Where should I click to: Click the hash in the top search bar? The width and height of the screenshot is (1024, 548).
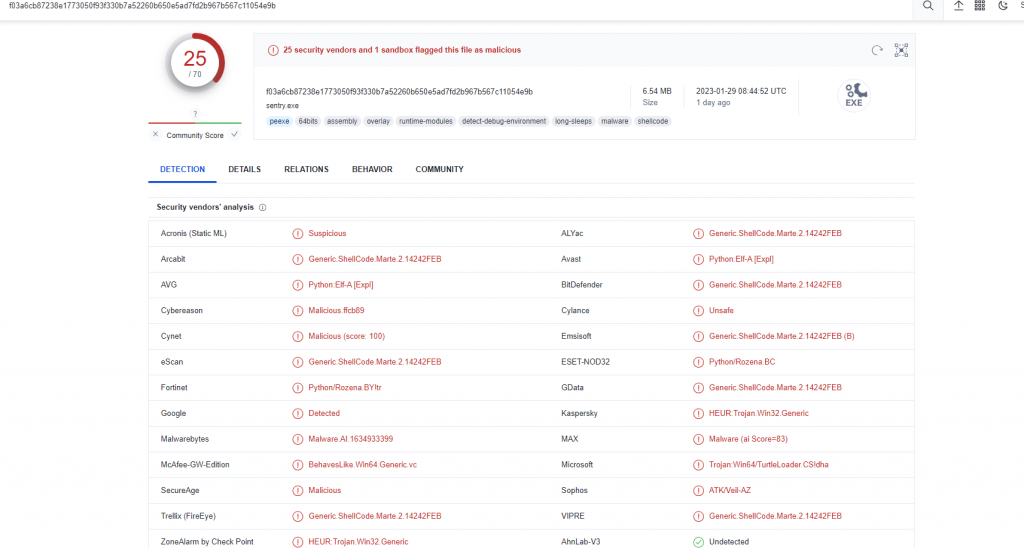point(142,6)
